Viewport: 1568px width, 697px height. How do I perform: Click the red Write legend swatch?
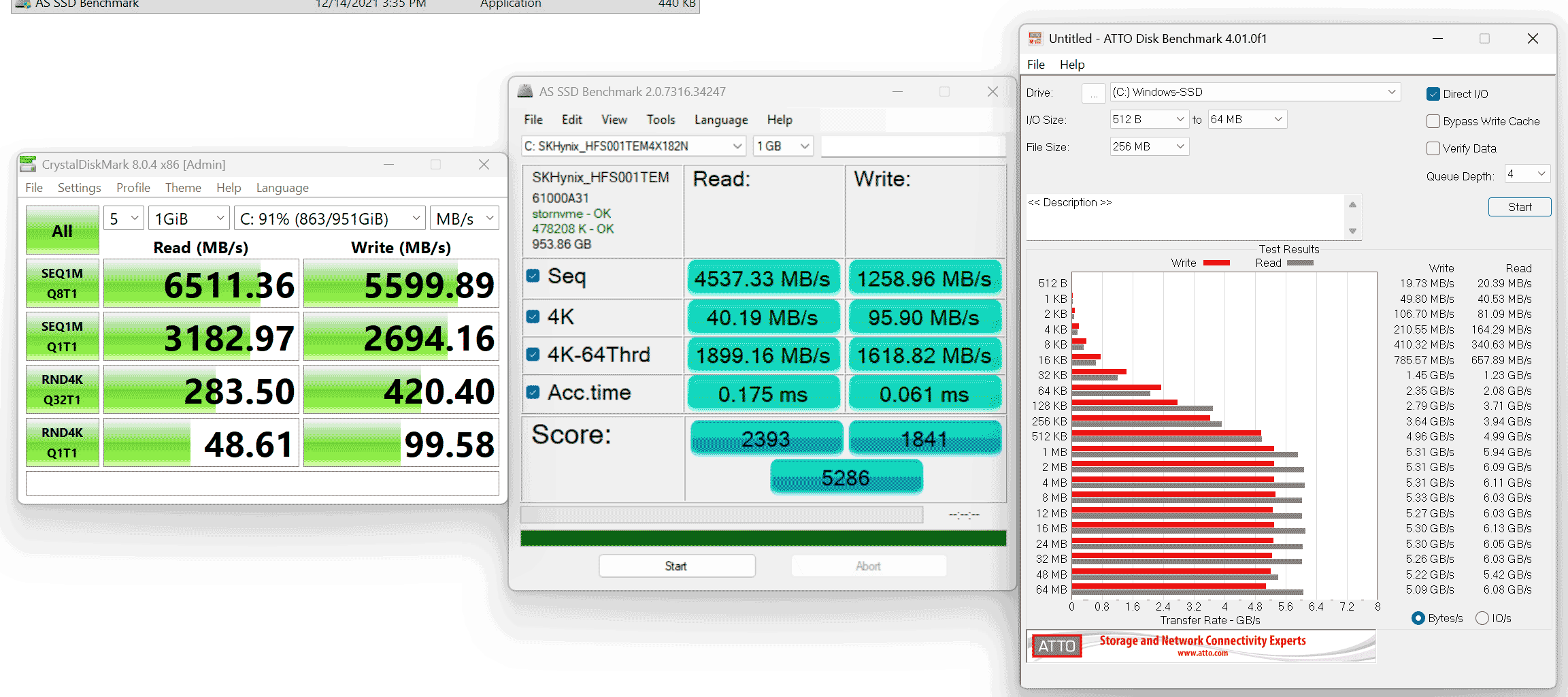[x=1216, y=263]
